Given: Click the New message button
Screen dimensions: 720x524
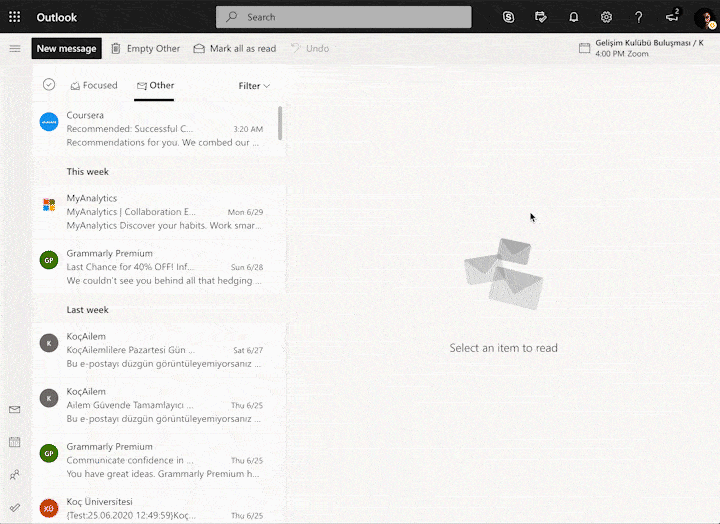Looking at the screenshot, I should [66, 48].
